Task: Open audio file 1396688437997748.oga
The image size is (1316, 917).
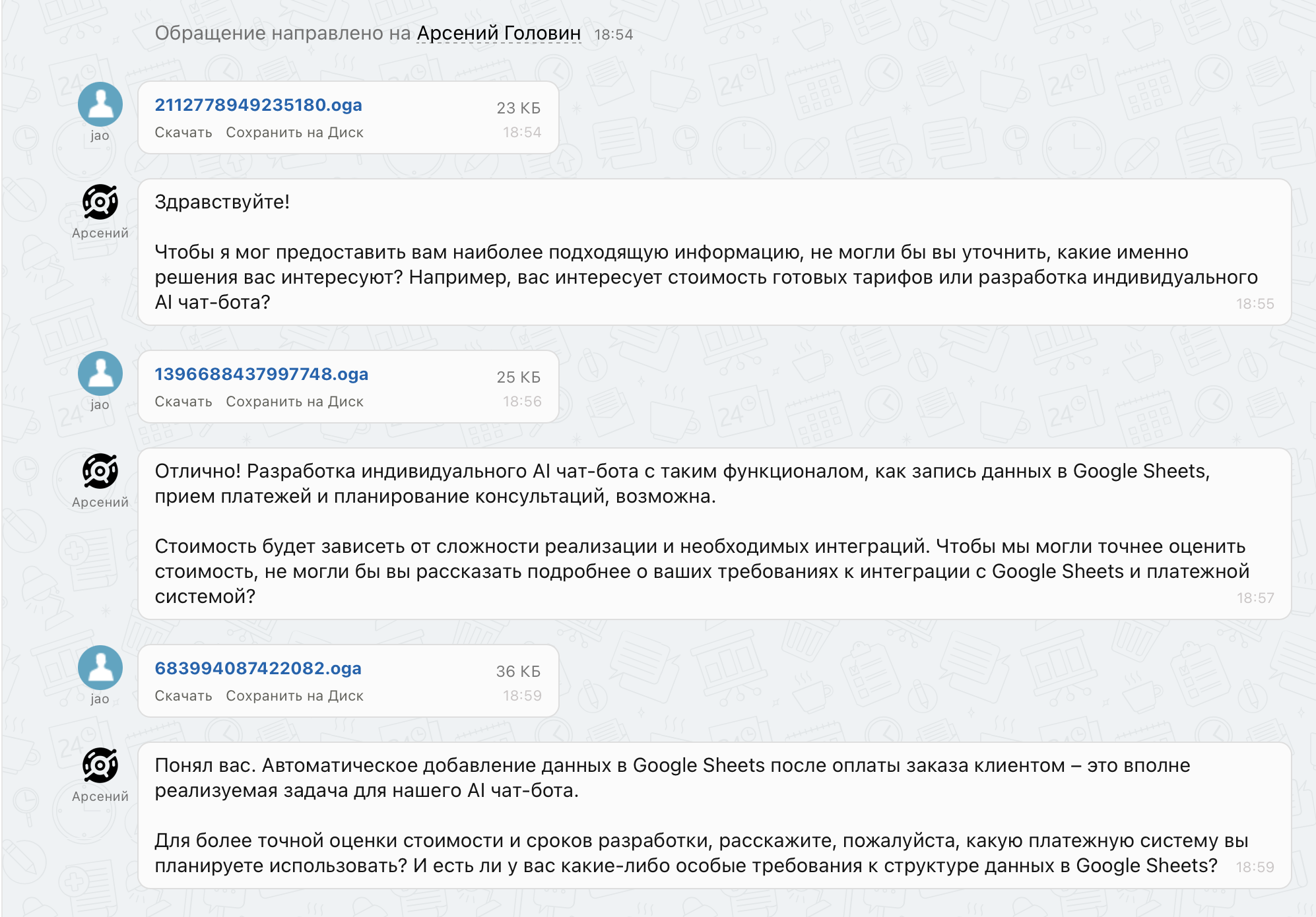Action: 261,374
